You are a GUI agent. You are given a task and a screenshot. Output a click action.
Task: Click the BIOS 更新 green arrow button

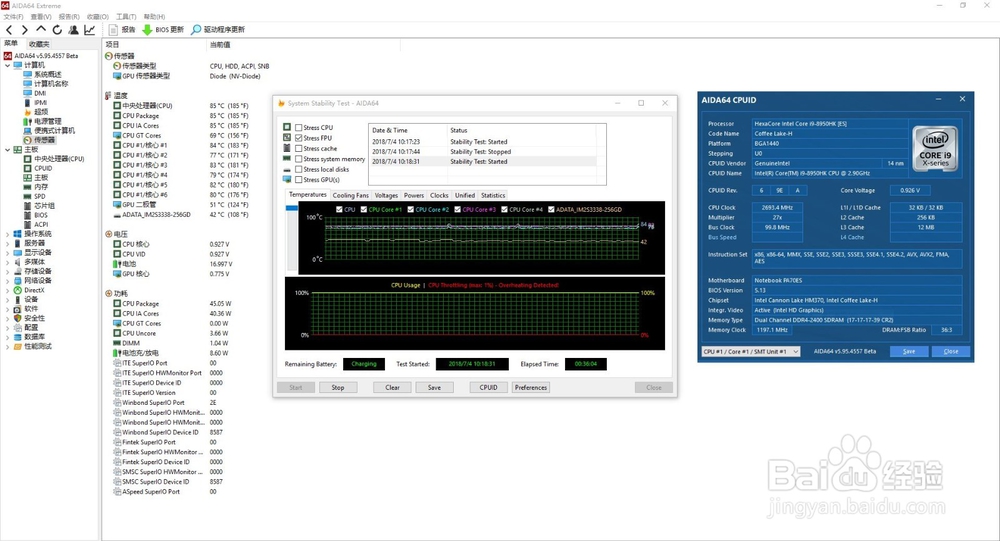163,30
